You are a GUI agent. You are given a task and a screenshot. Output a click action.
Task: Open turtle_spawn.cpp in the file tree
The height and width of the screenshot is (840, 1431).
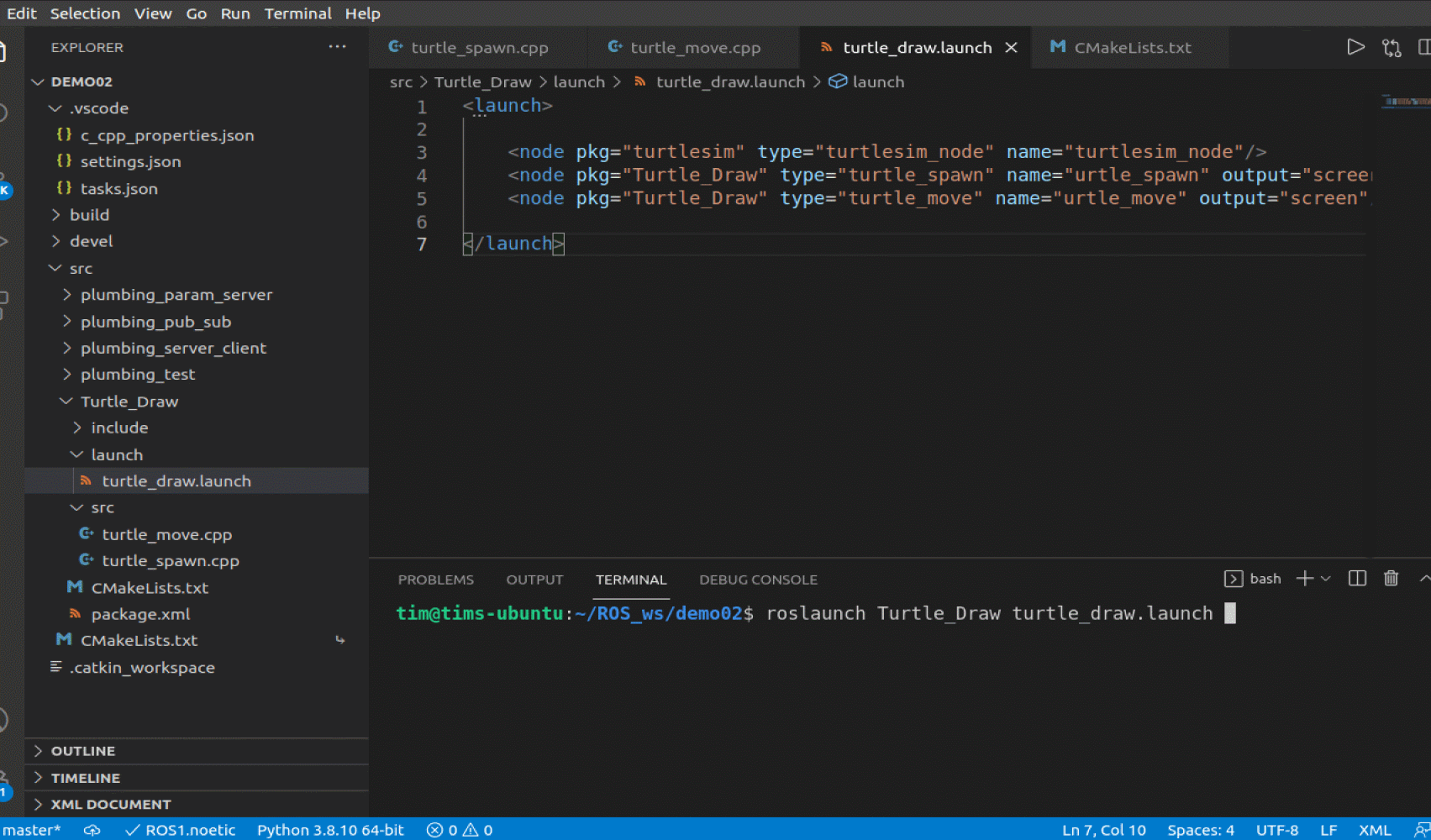click(x=170, y=561)
